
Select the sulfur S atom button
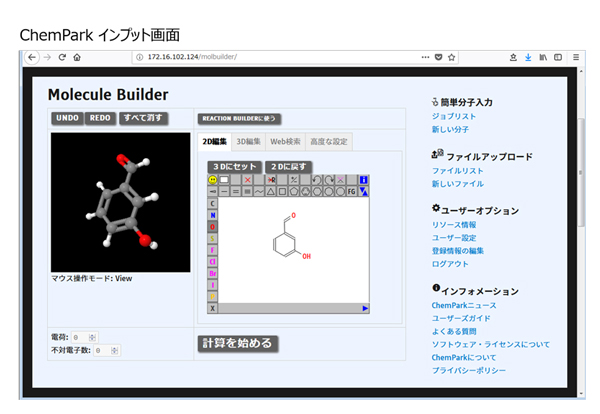coord(212,238)
